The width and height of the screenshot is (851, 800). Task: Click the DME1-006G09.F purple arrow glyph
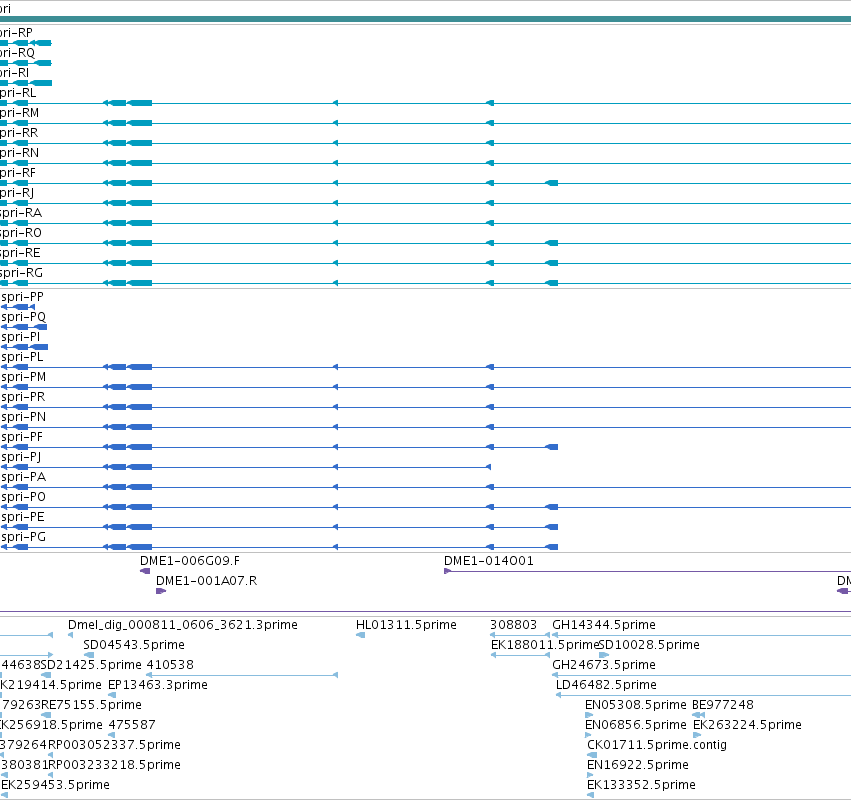[x=145, y=571]
